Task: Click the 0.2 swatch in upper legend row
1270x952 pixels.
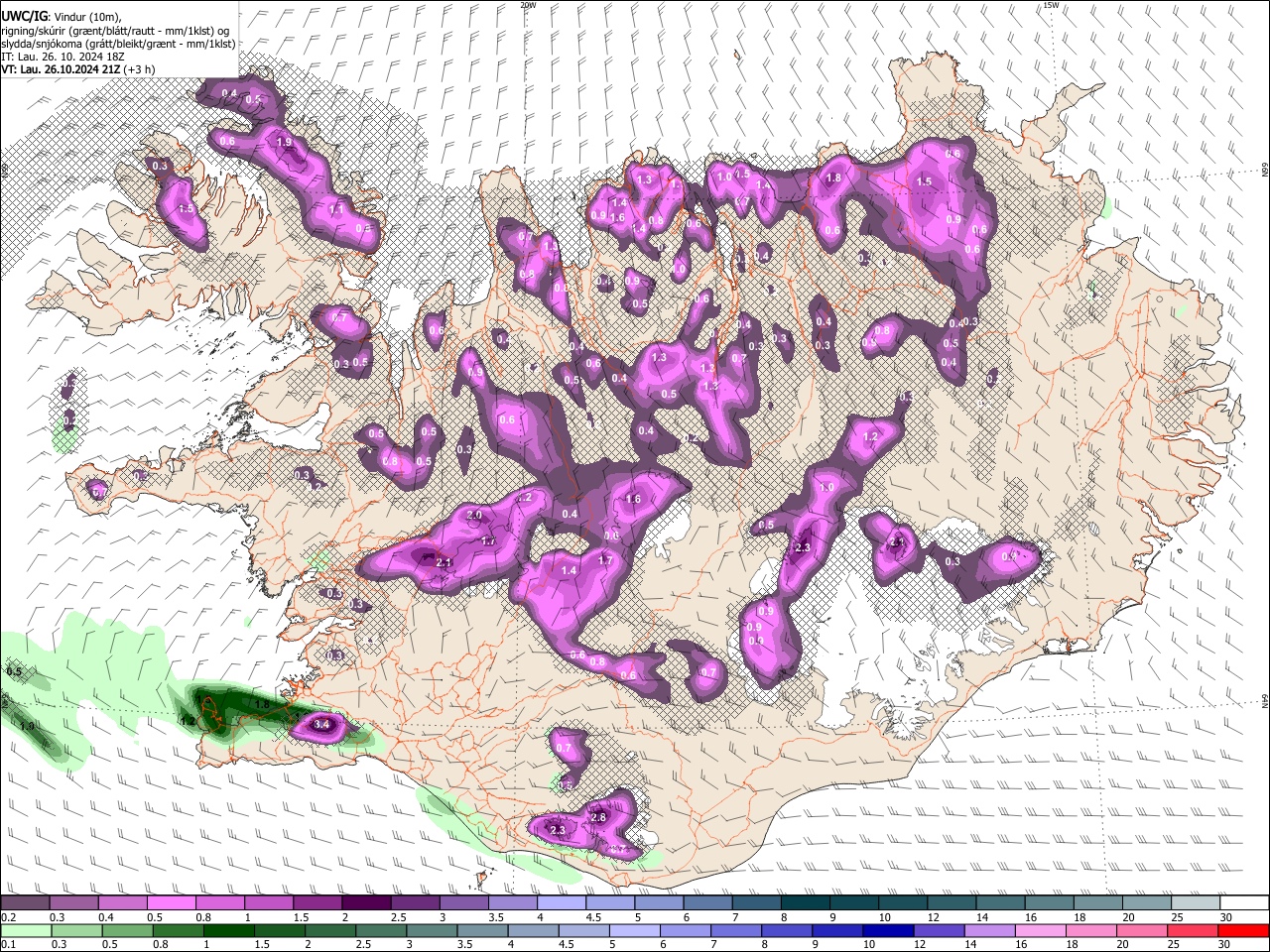Action: click(x=25, y=903)
